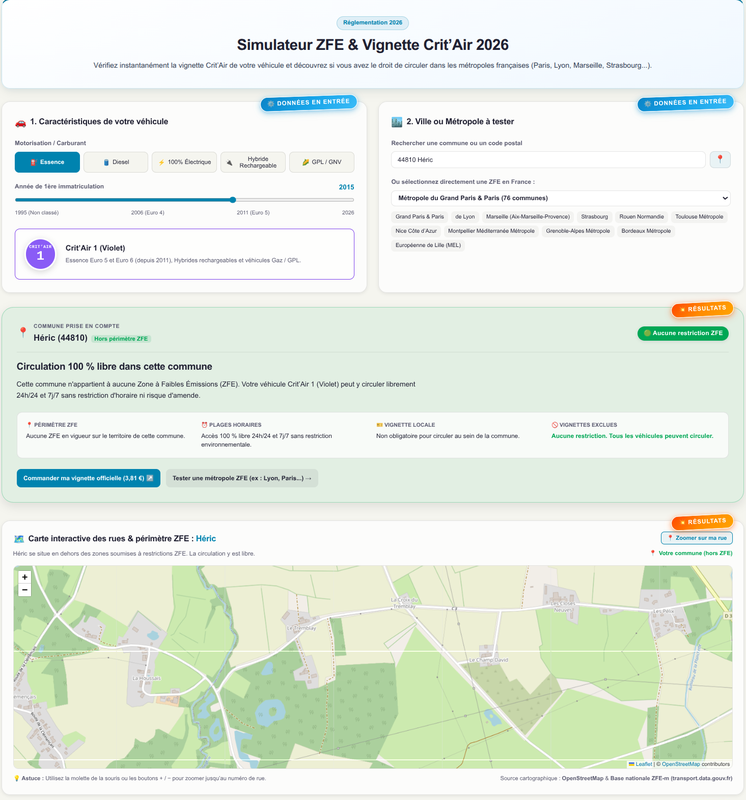
Task: Click the Héric link in map heading
Action: coord(206,538)
